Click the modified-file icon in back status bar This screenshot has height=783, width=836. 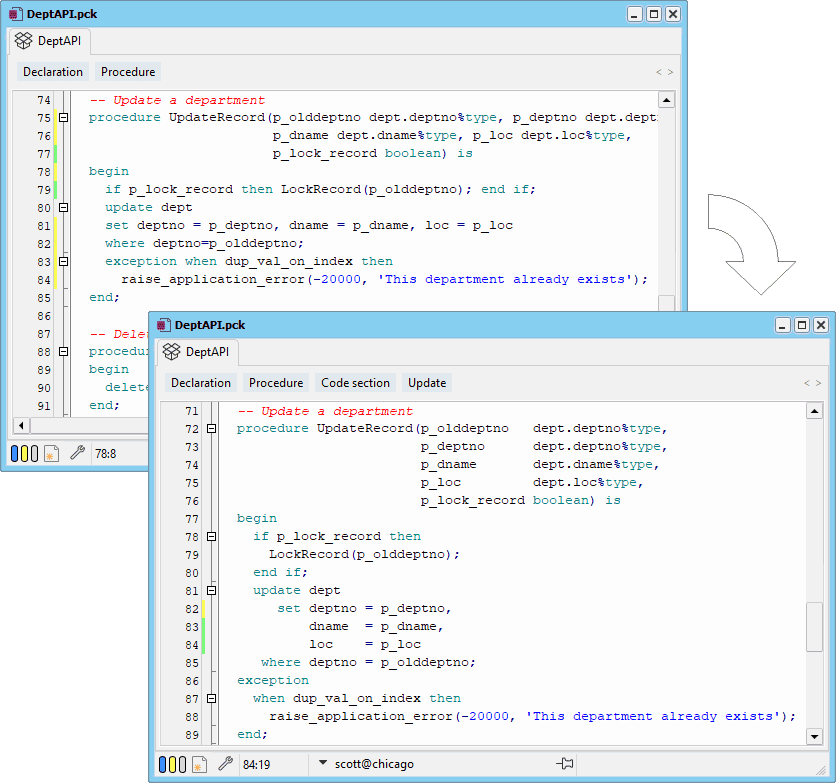pos(51,453)
